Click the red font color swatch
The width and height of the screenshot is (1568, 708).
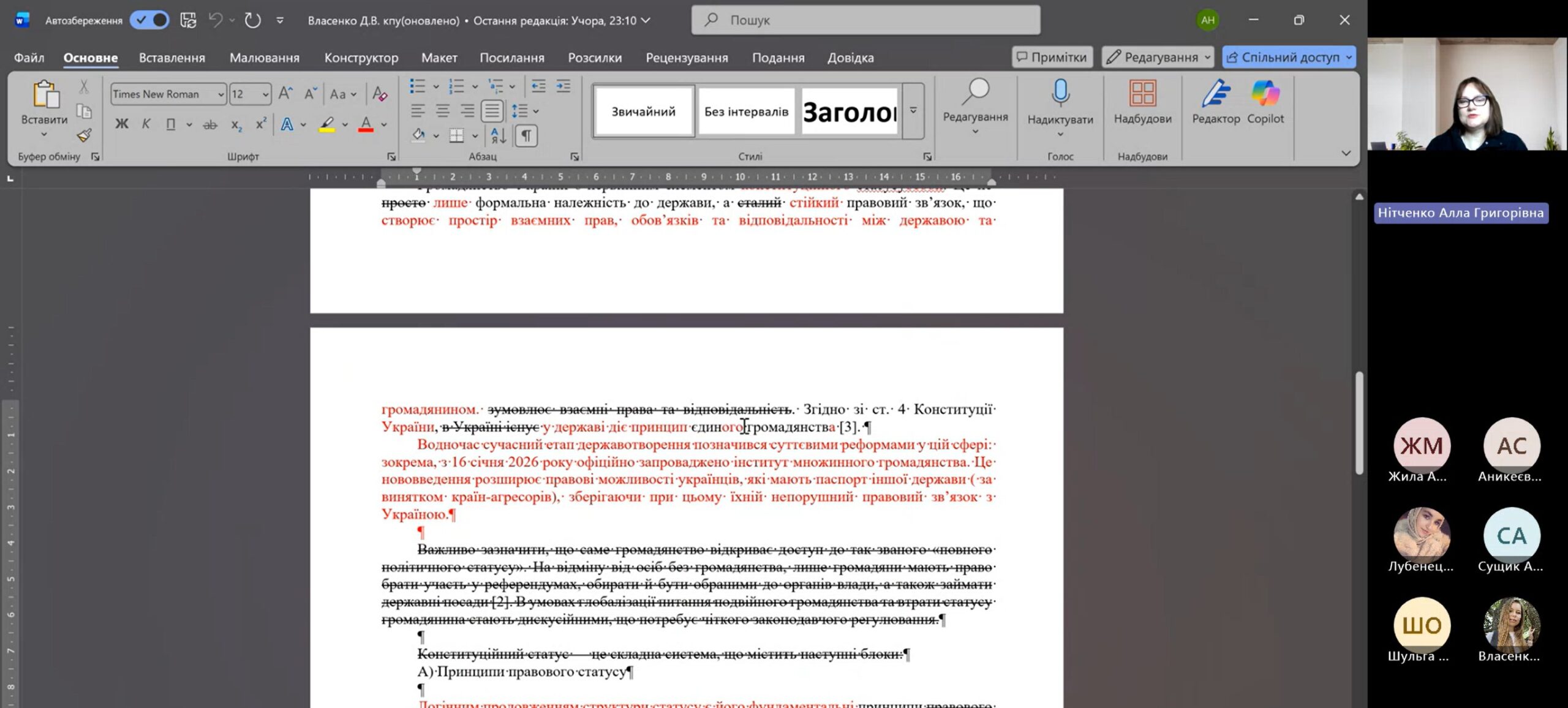(366, 124)
